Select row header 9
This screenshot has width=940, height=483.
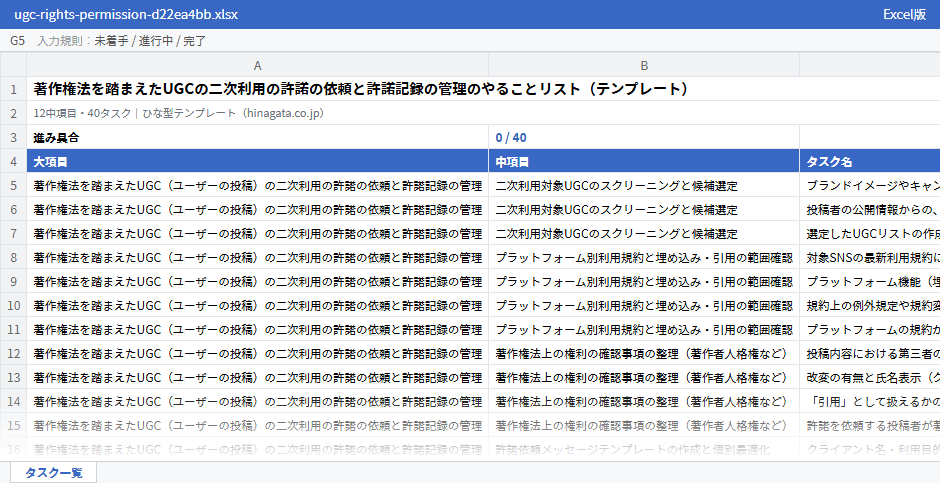pyautogui.click(x=13, y=281)
